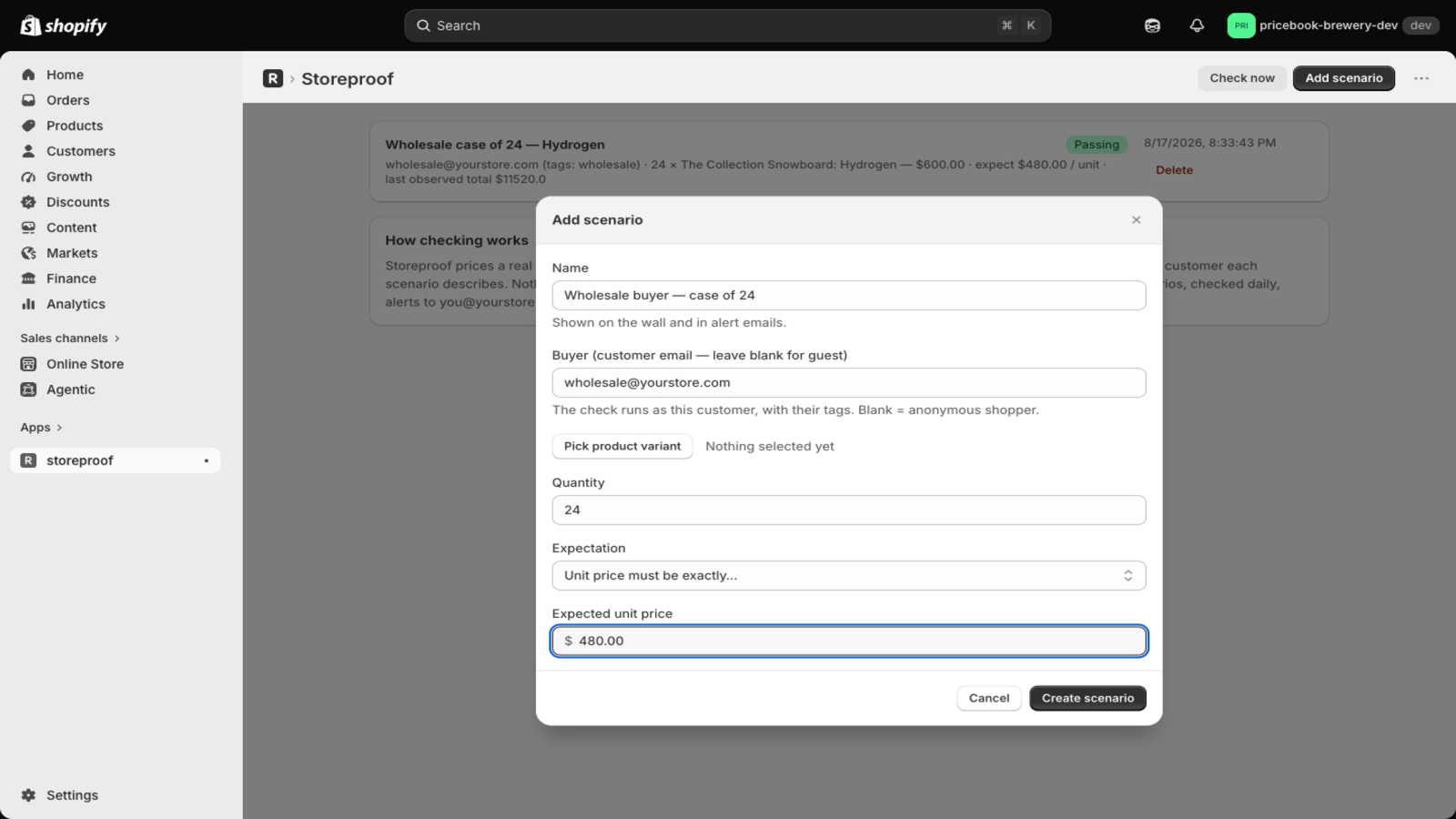Click the Create scenario button
This screenshot has width=1456, height=819.
coord(1087,698)
